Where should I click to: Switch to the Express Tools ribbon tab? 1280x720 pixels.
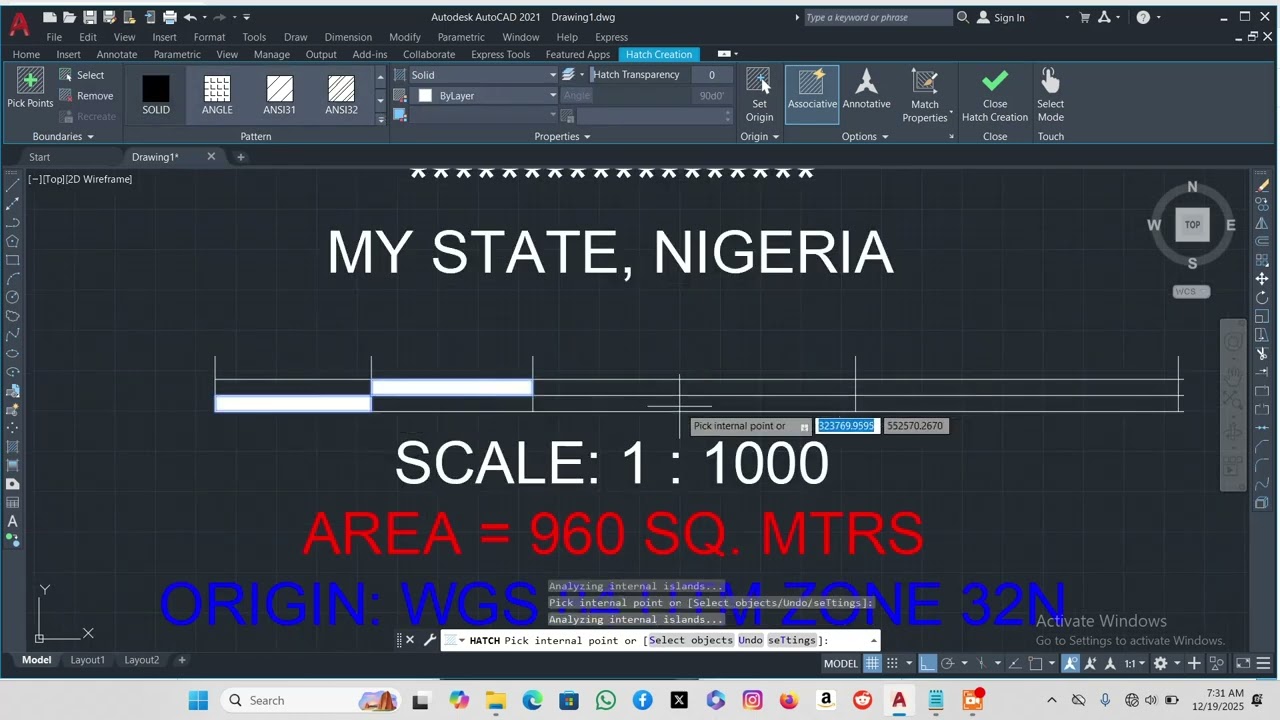point(500,54)
